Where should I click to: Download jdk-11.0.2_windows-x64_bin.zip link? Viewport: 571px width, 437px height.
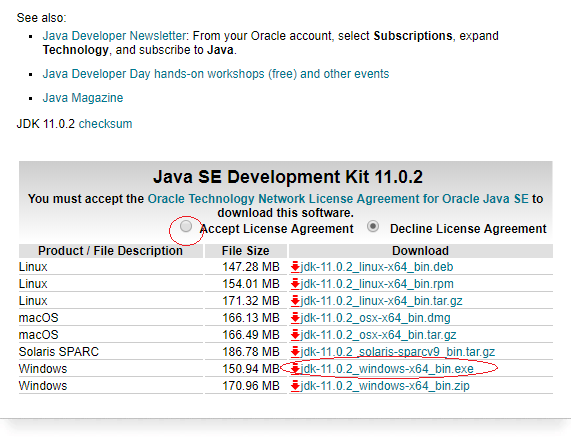tap(385, 386)
